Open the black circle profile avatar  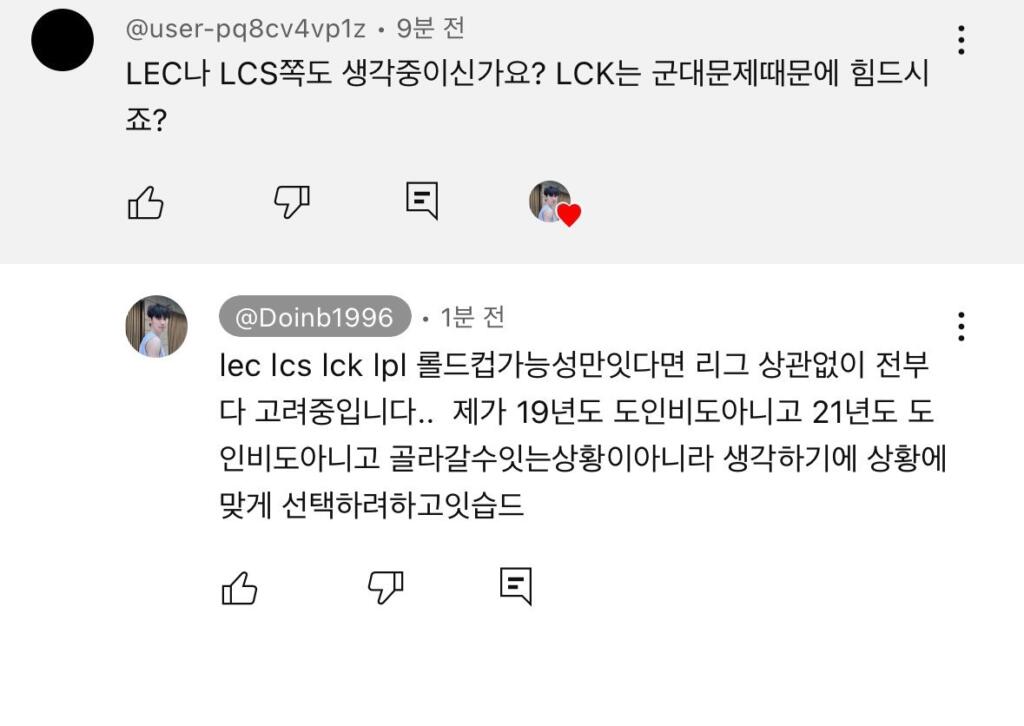[x=63, y=40]
